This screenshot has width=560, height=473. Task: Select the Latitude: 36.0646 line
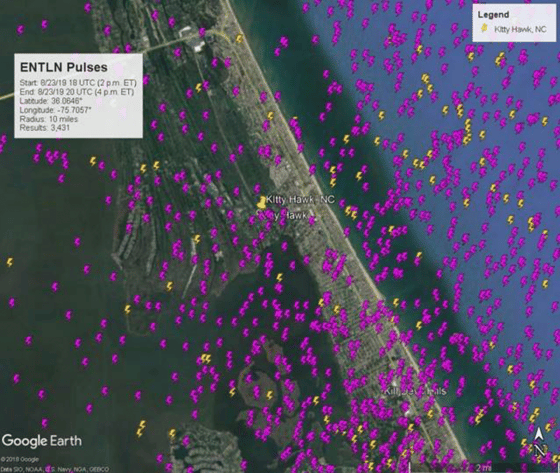51,101
